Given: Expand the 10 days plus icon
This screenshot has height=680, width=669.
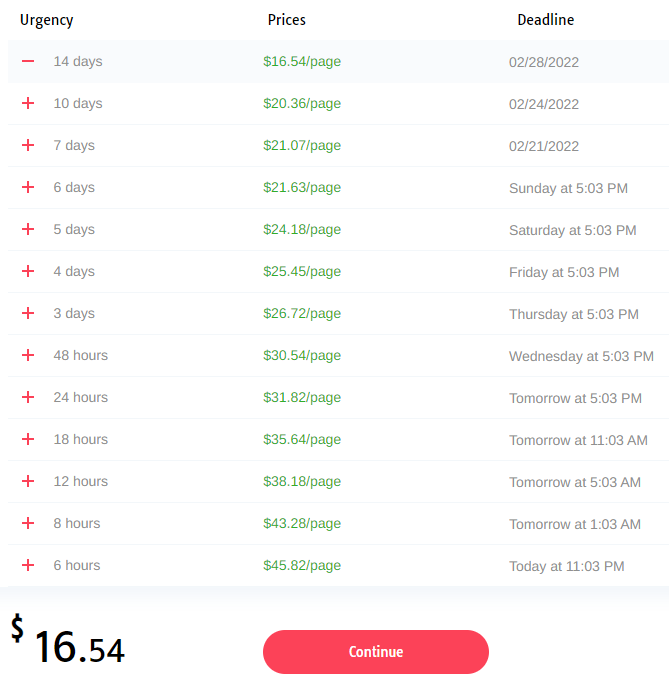Looking at the screenshot, I should tap(28, 103).
